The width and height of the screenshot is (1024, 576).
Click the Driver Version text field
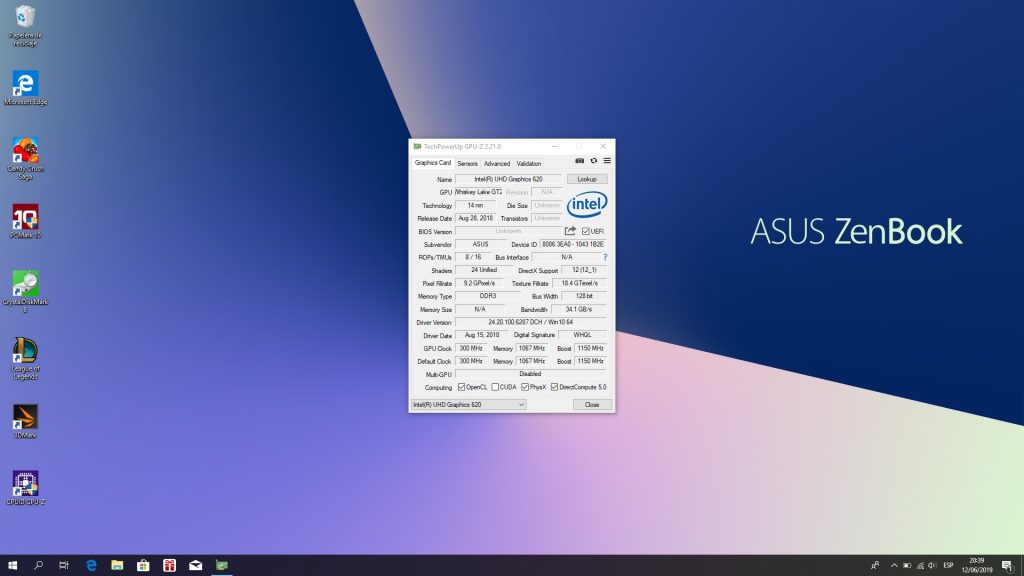click(x=530, y=322)
